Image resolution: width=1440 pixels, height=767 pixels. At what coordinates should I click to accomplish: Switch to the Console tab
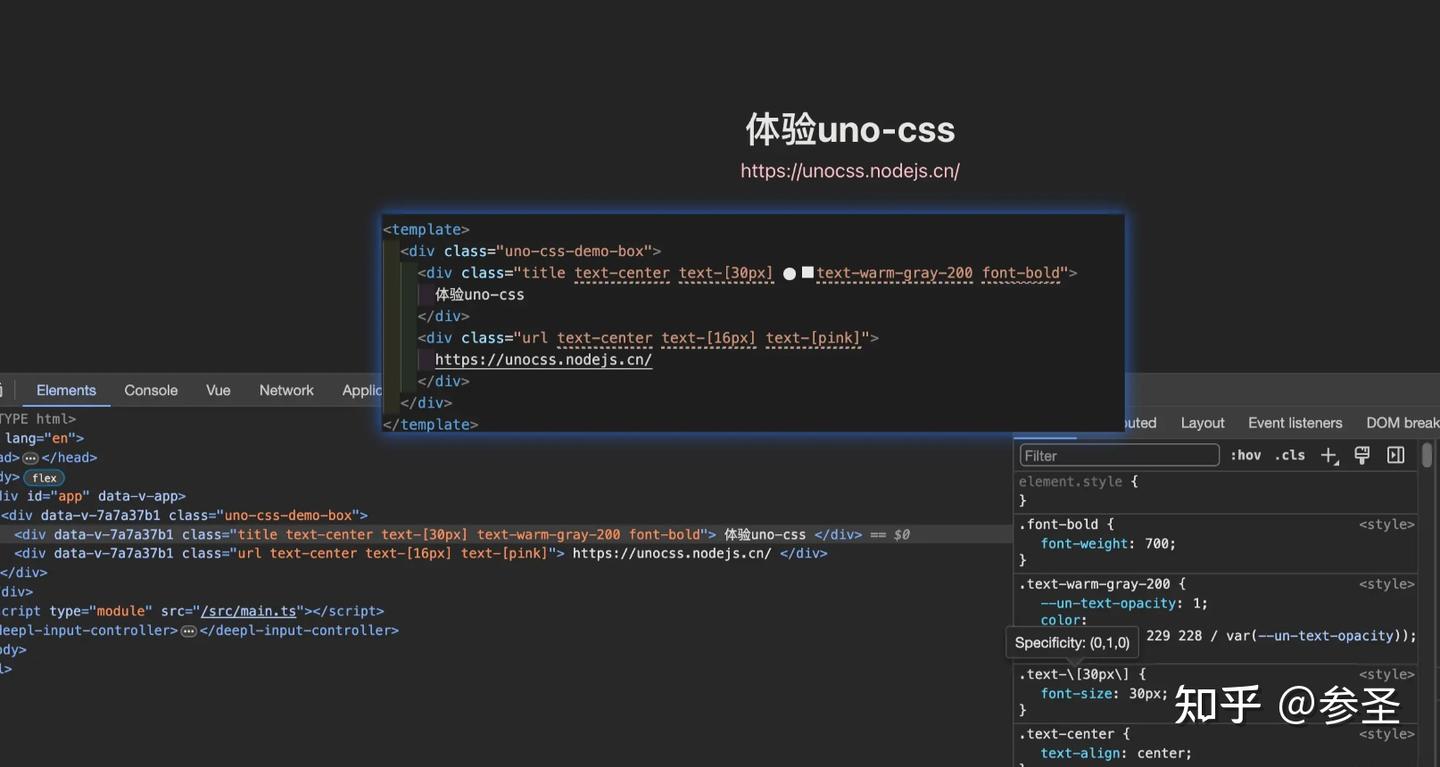[x=150, y=390]
